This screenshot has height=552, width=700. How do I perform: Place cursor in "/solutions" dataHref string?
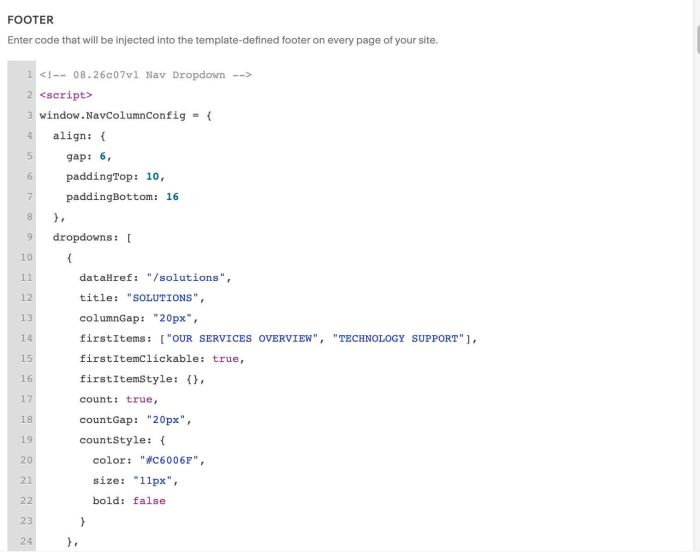click(x=185, y=278)
